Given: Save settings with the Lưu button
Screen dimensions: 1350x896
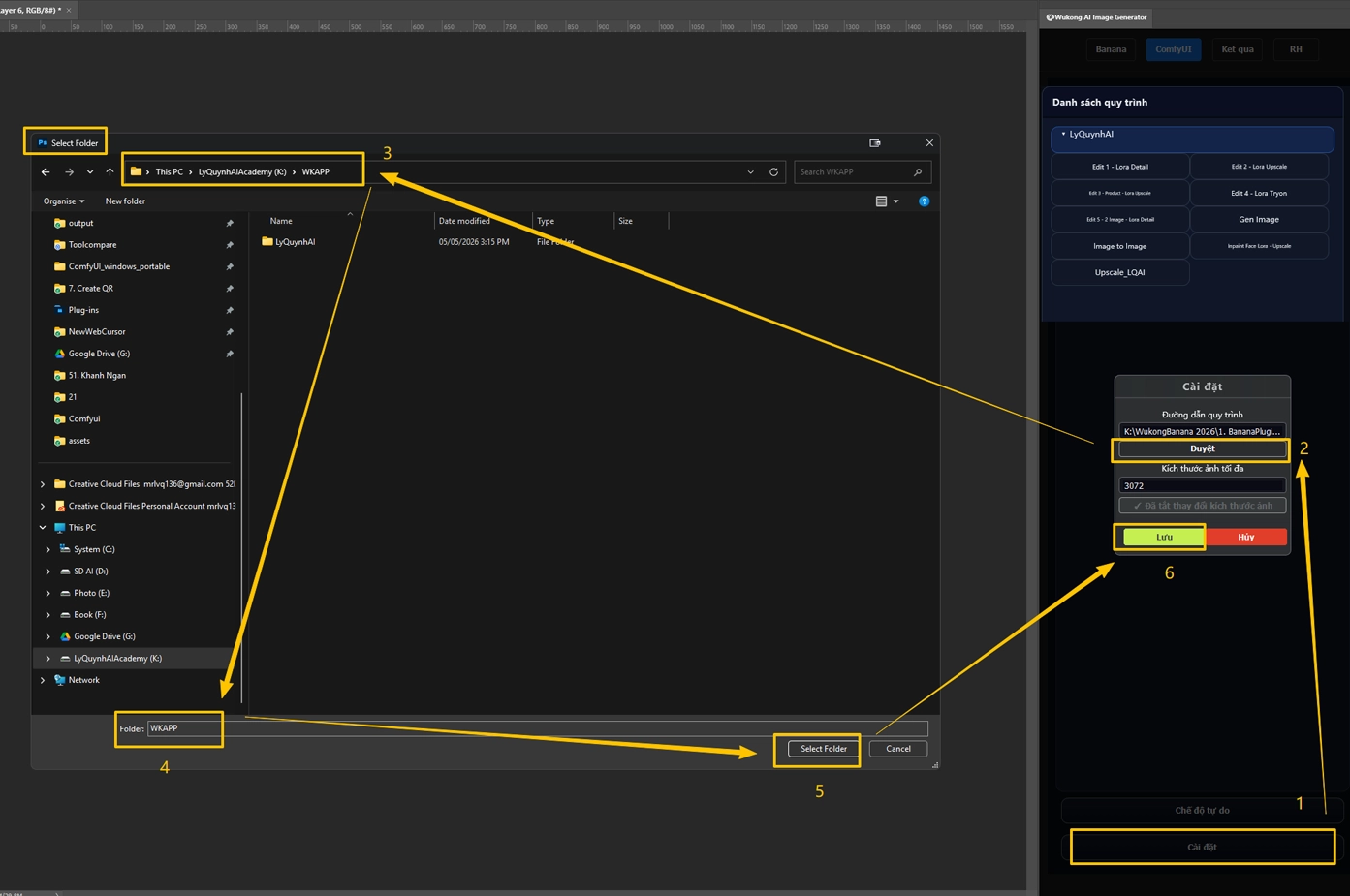Looking at the screenshot, I should [x=1164, y=537].
